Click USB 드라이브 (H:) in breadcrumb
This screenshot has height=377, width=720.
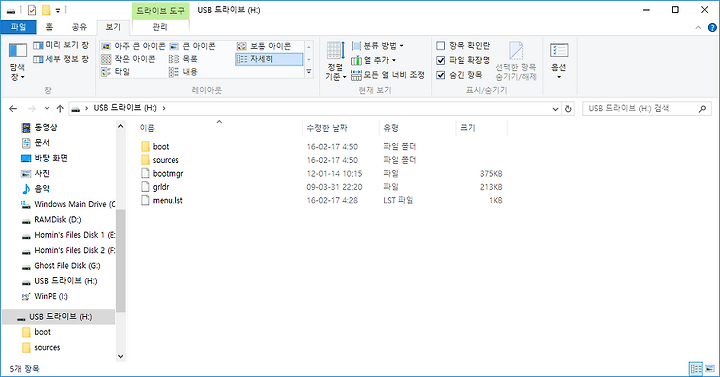(125, 108)
